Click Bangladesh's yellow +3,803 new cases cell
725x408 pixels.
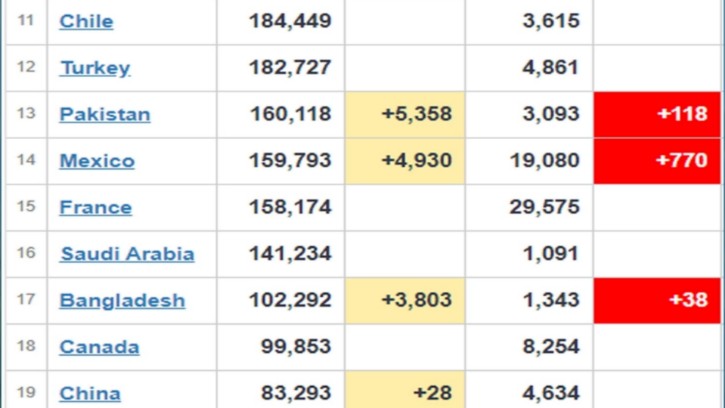coord(405,300)
